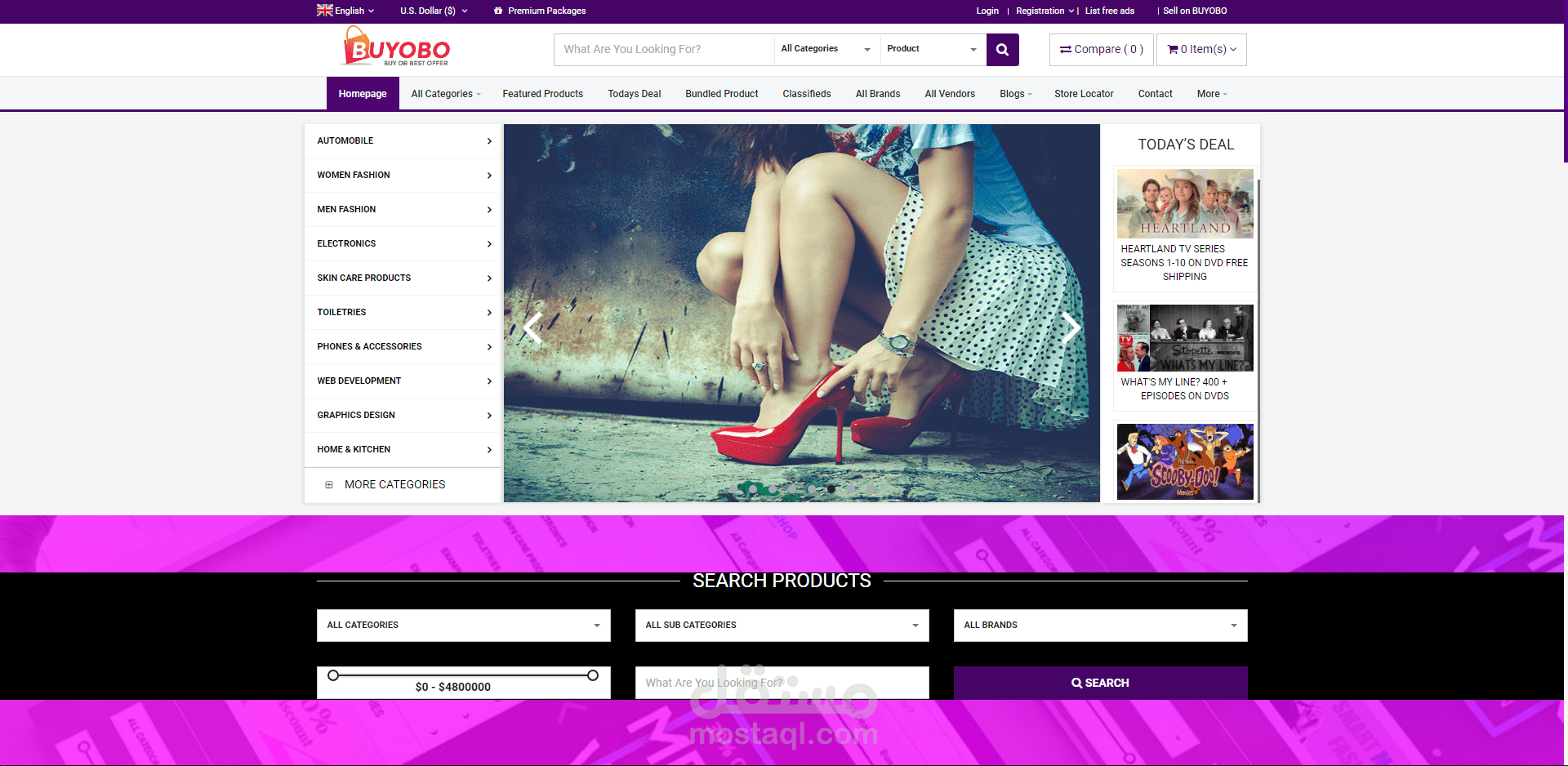The image size is (1568, 766).
Task: Click the Login link
Action: (x=987, y=11)
